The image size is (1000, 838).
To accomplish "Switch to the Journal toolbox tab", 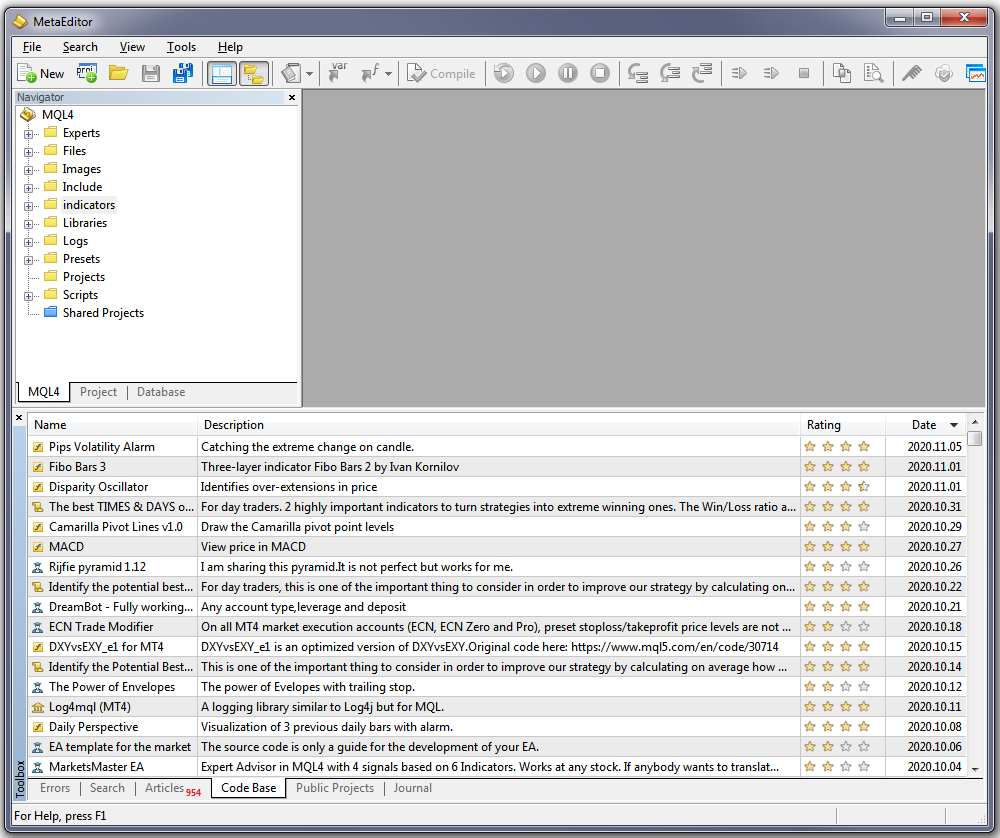I will pos(413,788).
